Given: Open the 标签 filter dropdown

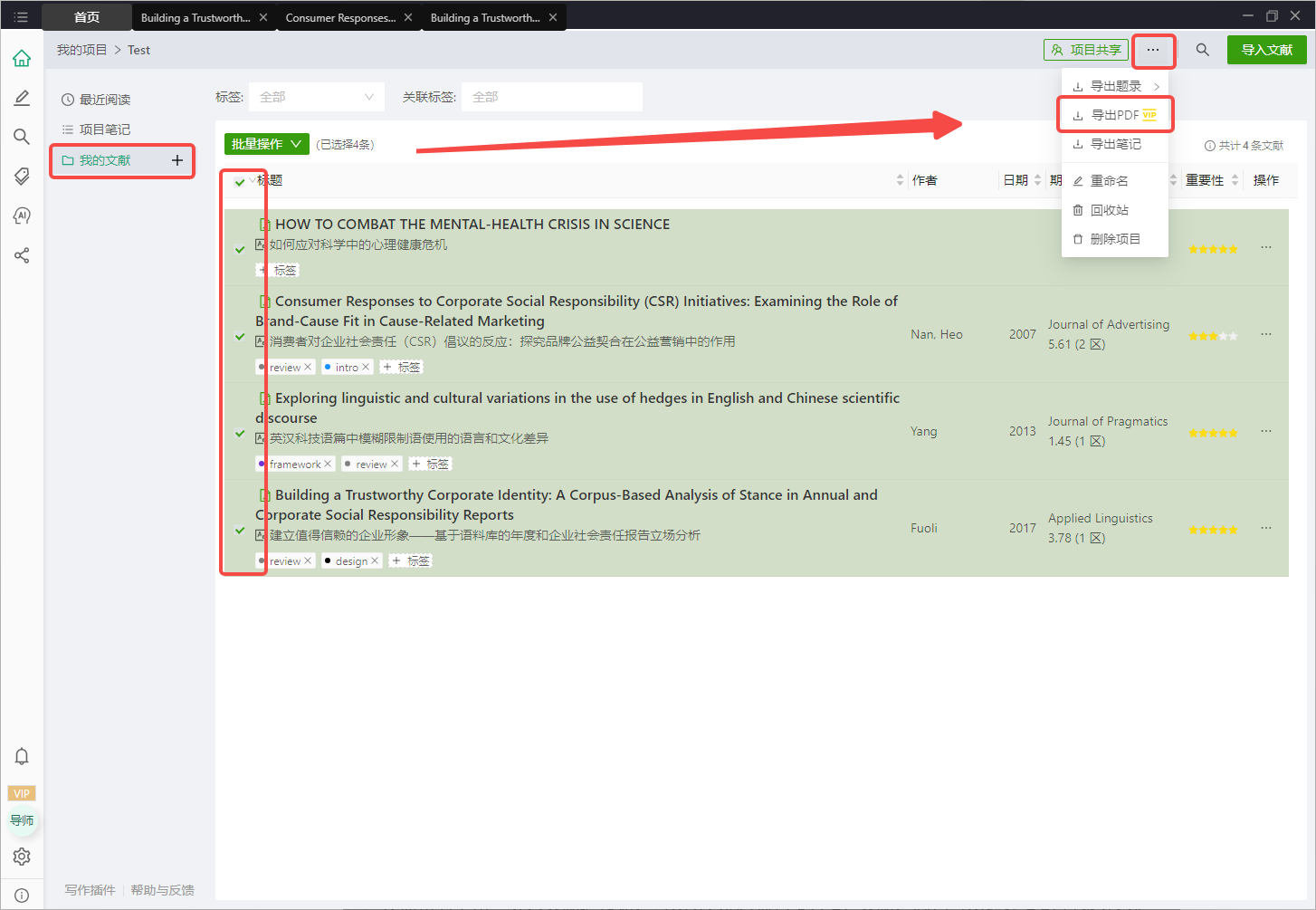Looking at the screenshot, I should coord(317,97).
